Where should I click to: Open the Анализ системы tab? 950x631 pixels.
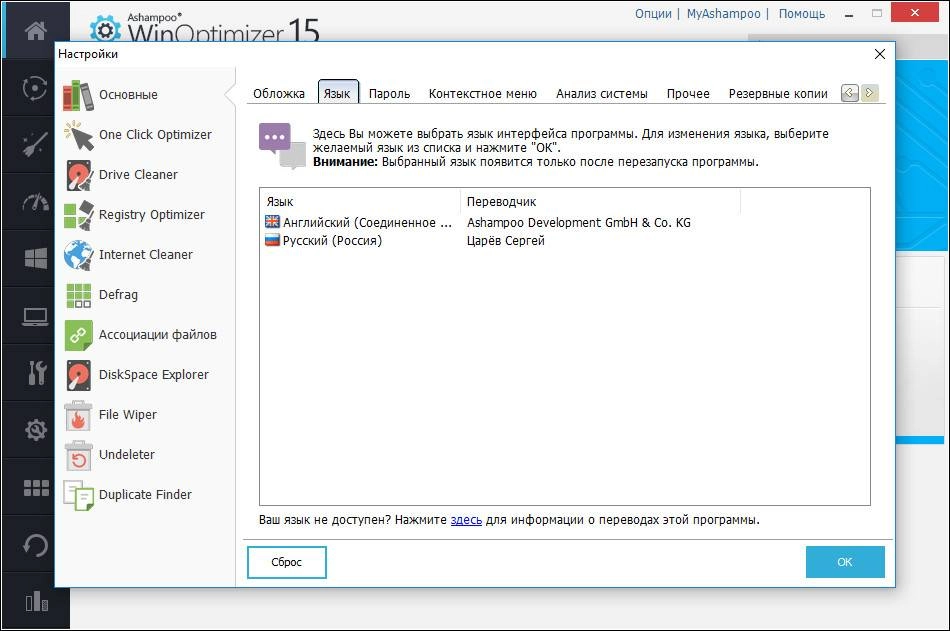(x=602, y=93)
